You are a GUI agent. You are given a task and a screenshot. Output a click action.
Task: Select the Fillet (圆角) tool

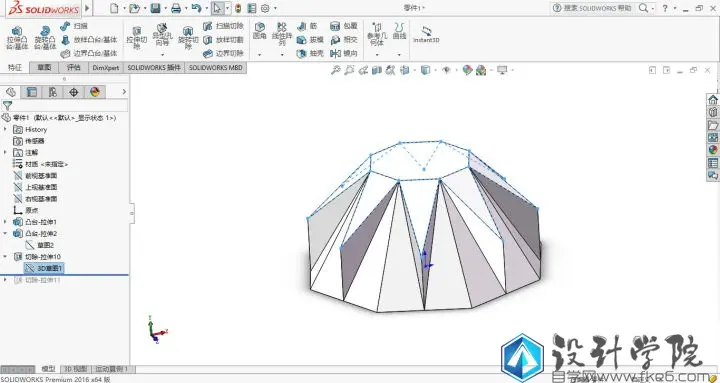click(260, 31)
